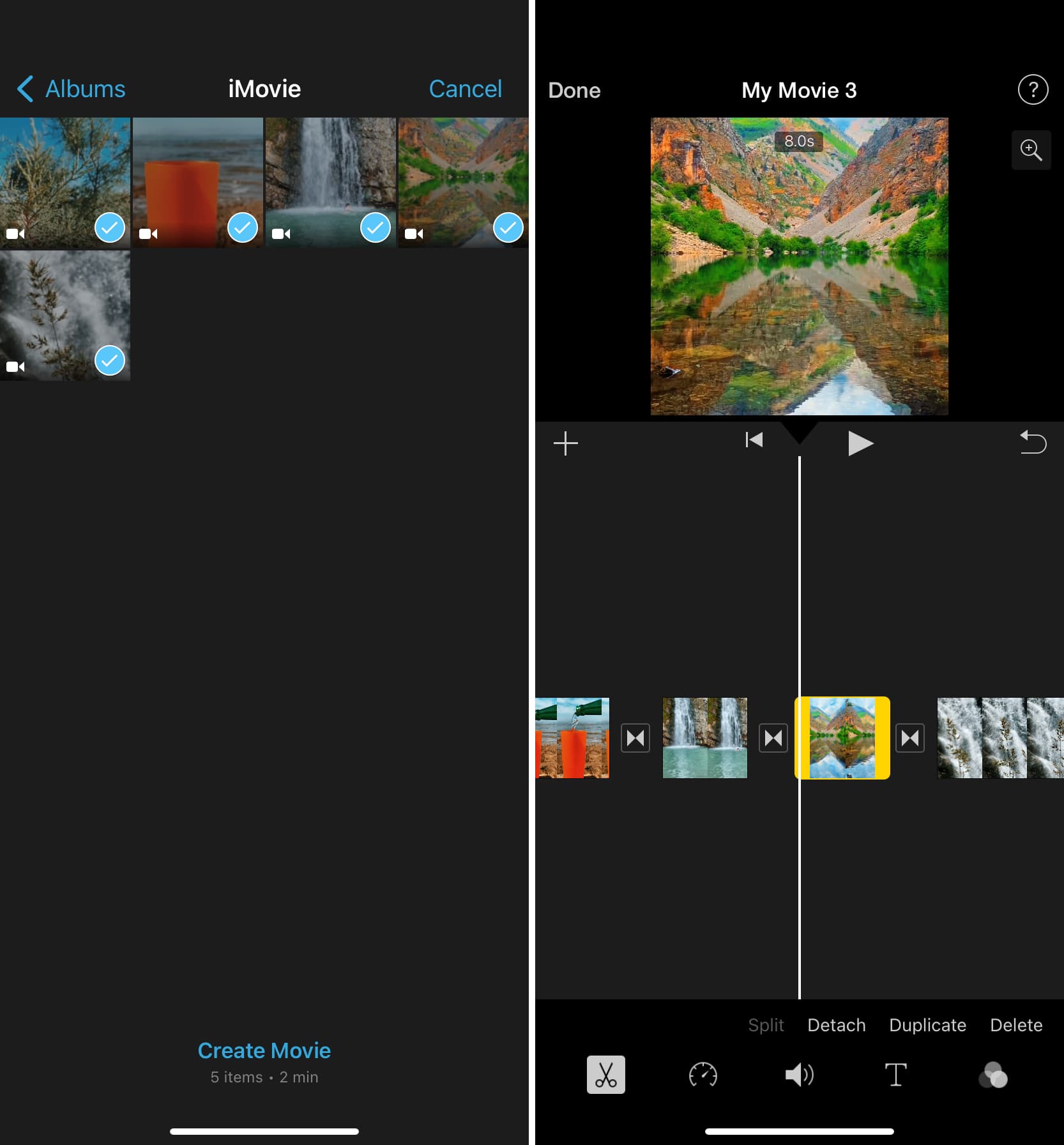Play the movie preview
The height and width of the screenshot is (1145, 1064).
860,443
